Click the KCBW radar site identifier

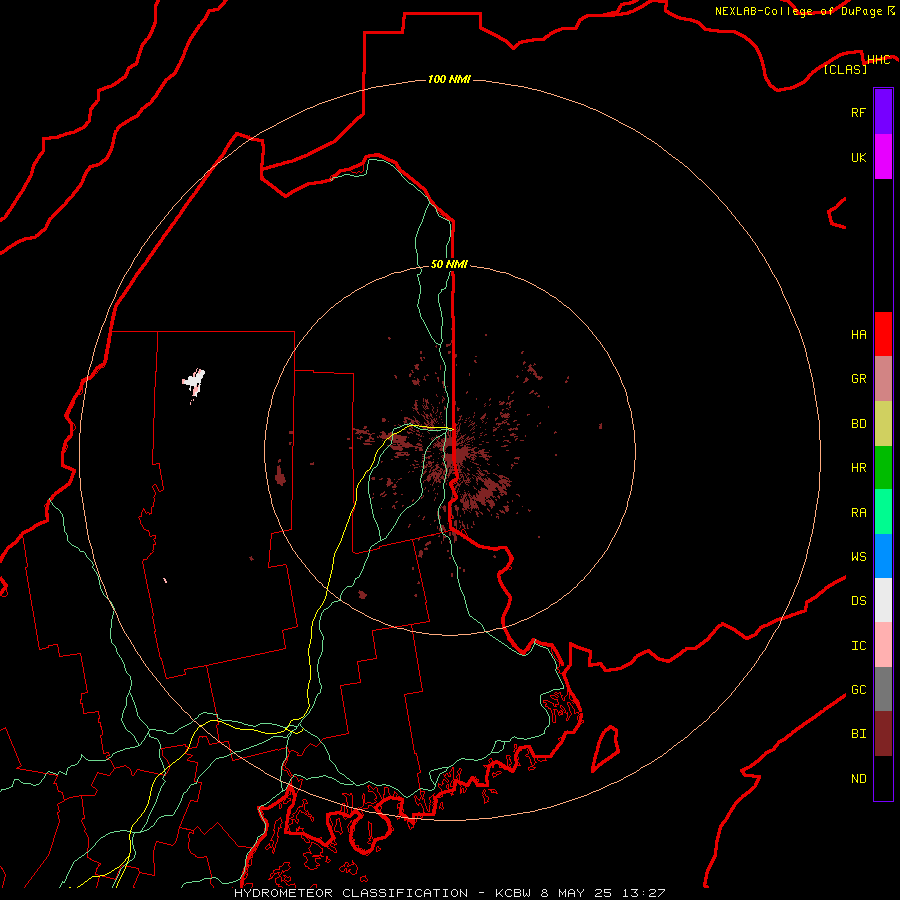click(513, 893)
